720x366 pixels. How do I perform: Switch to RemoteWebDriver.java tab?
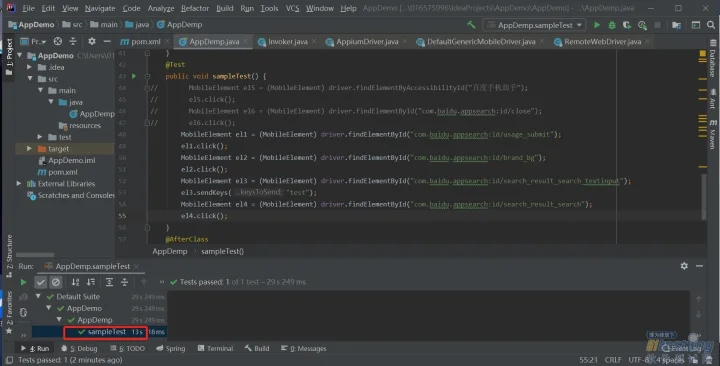tap(602, 42)
